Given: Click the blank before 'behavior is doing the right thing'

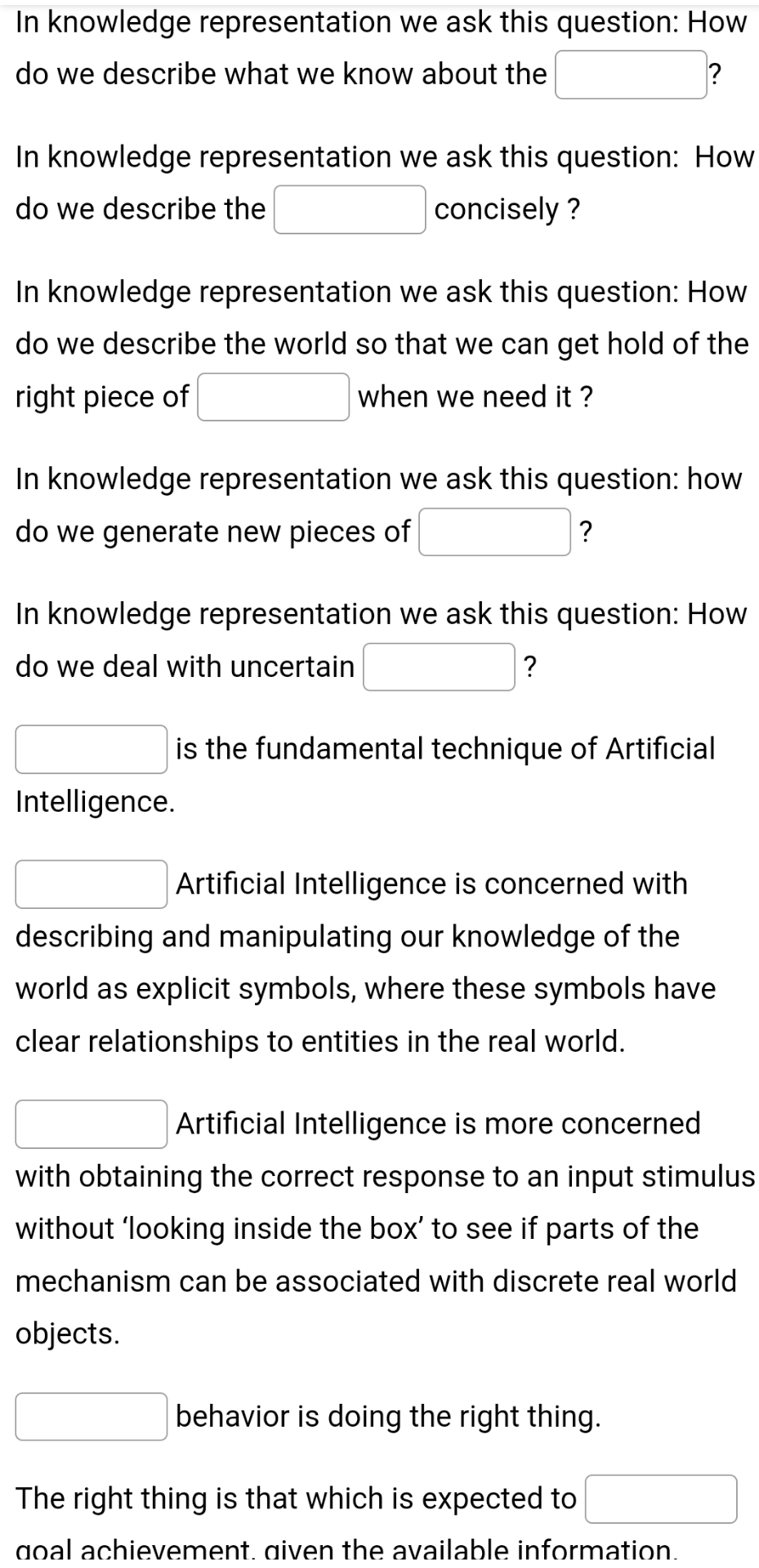Looking at the screenshot, I should point(91,1417).
